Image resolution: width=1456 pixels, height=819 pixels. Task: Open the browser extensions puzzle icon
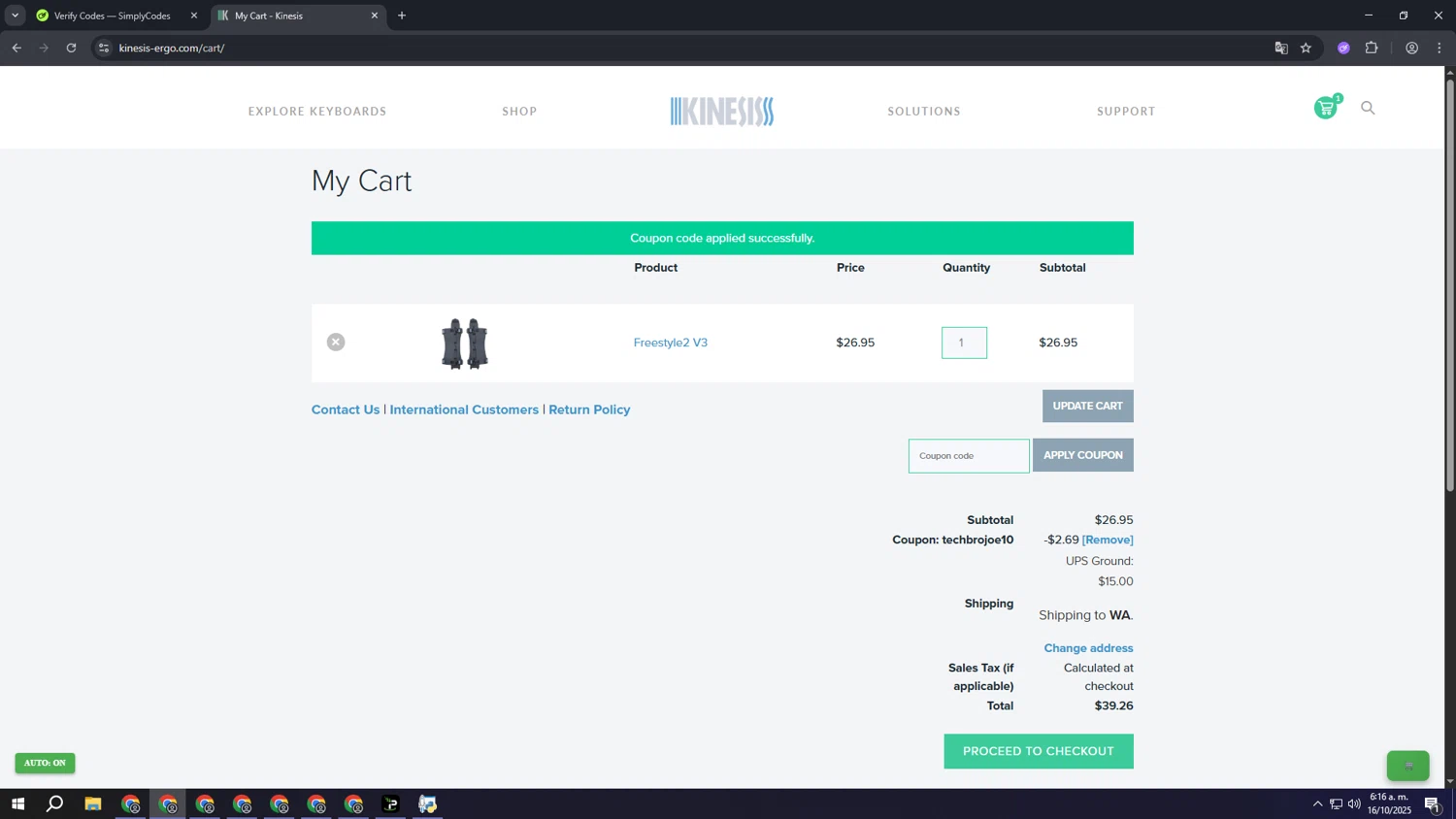point(1372,48)
